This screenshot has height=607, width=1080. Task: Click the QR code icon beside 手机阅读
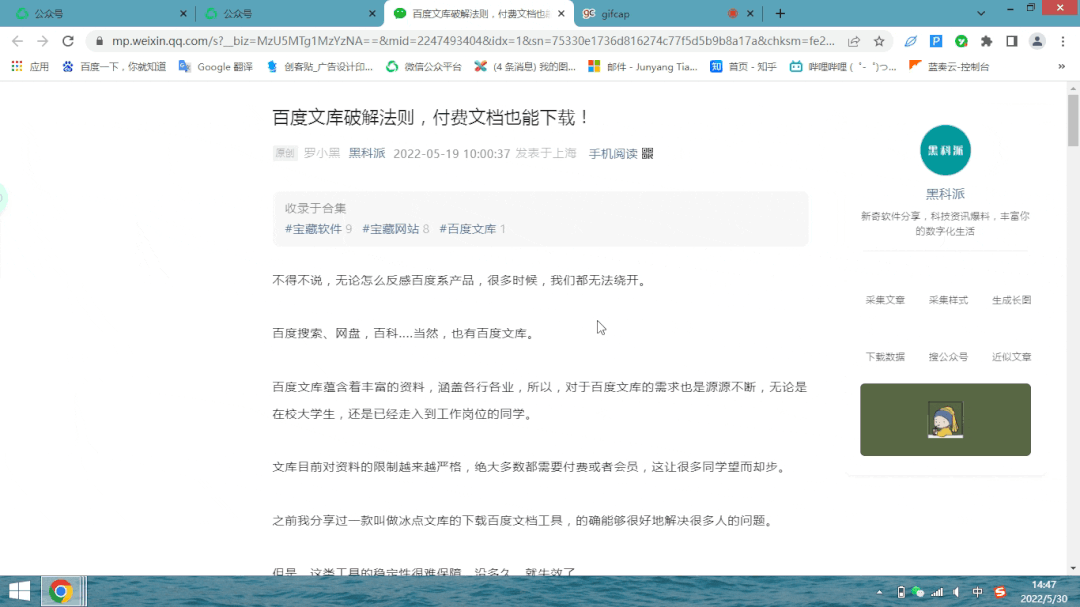click(647, 153)
